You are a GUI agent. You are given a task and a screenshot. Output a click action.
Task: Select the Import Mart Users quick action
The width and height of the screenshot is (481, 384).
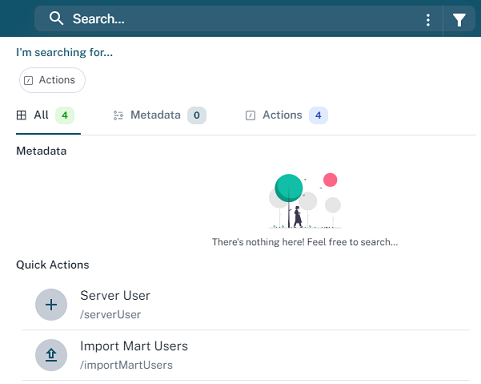[246, 355]
